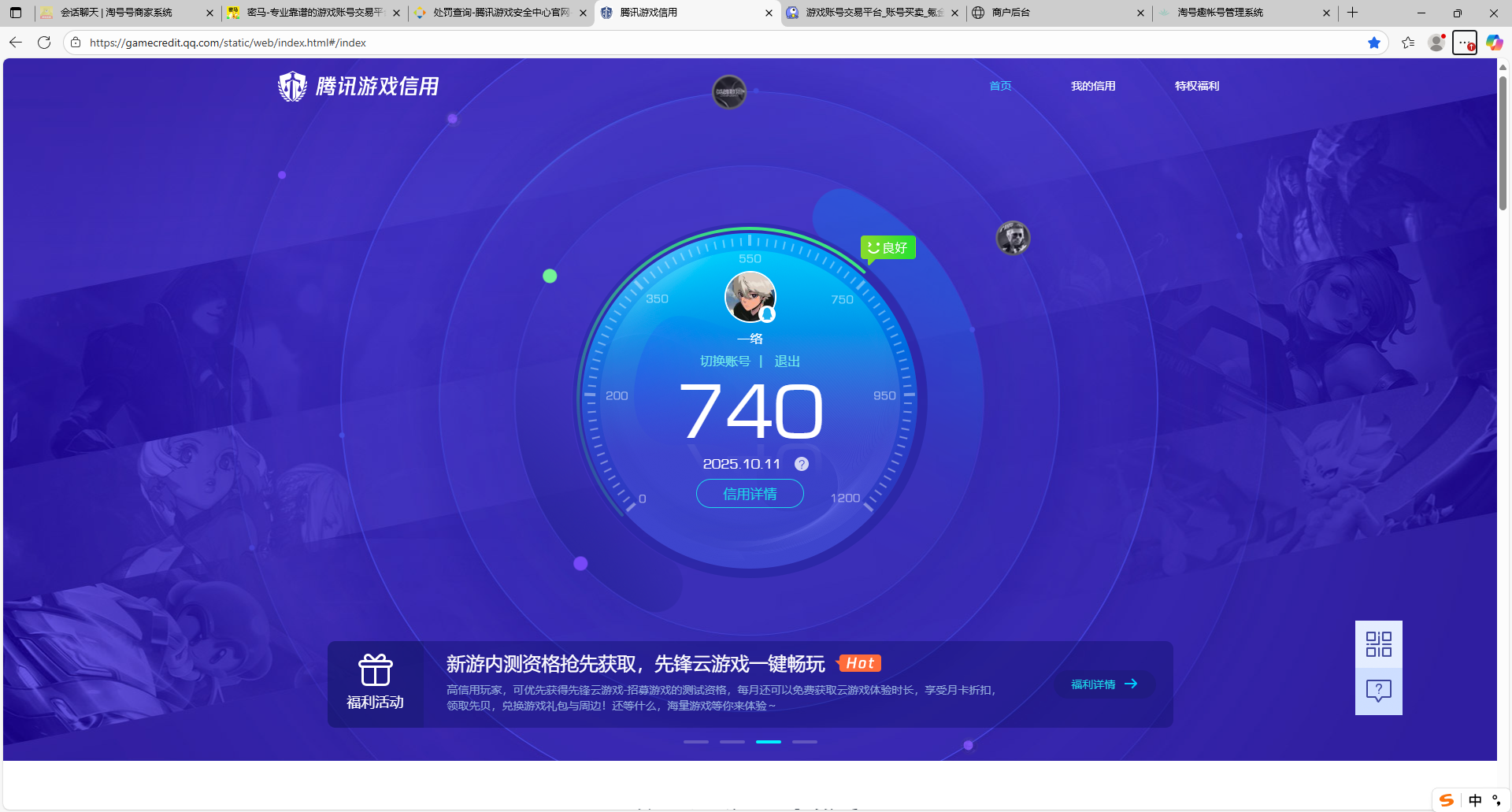Screen dimensions: 1512x812
Task: Click the 一络 user avatar thumbnail
Action: point(749,297)
